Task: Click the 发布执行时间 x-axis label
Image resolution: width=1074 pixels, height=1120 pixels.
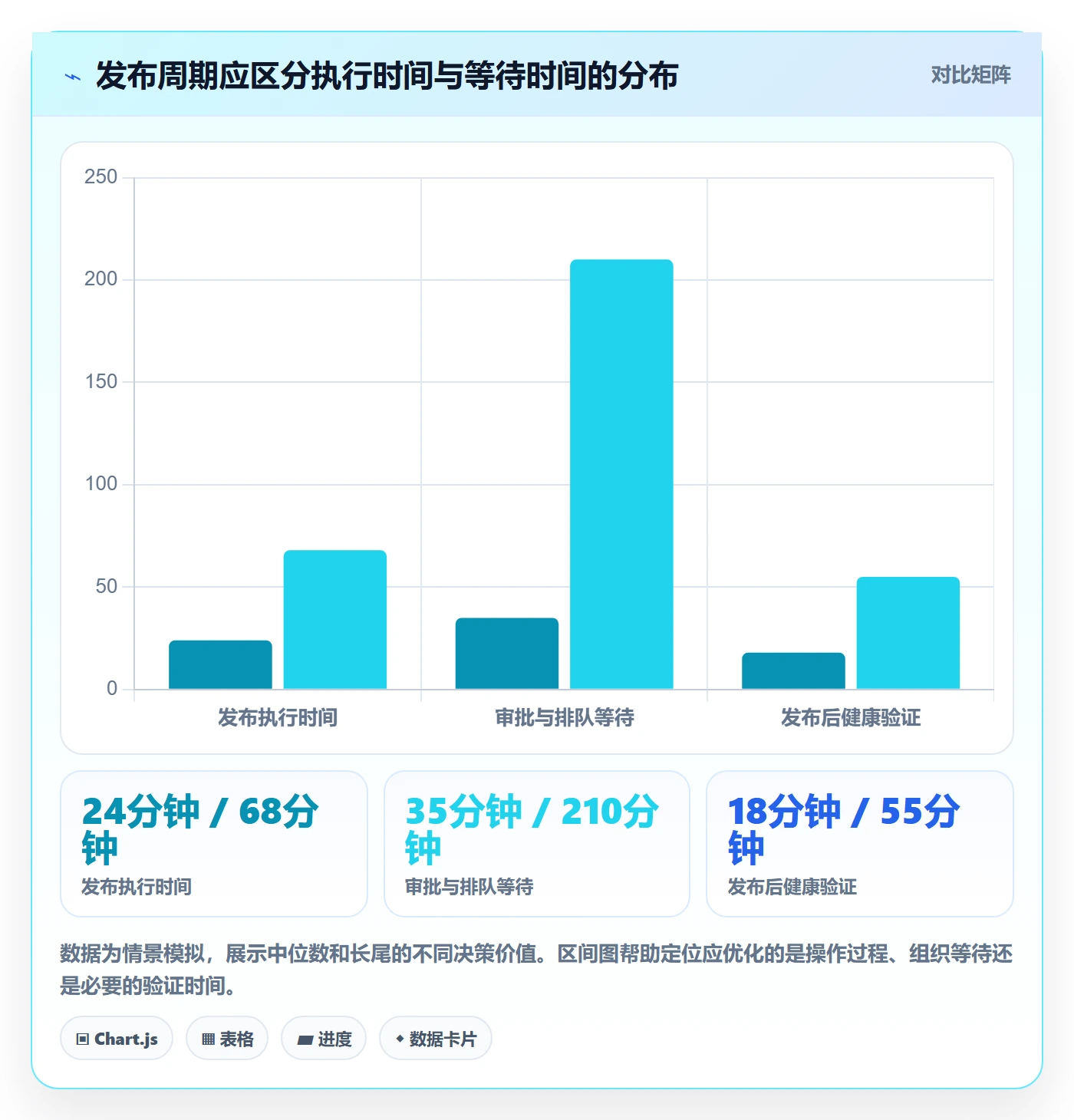Action: [278, 717]
